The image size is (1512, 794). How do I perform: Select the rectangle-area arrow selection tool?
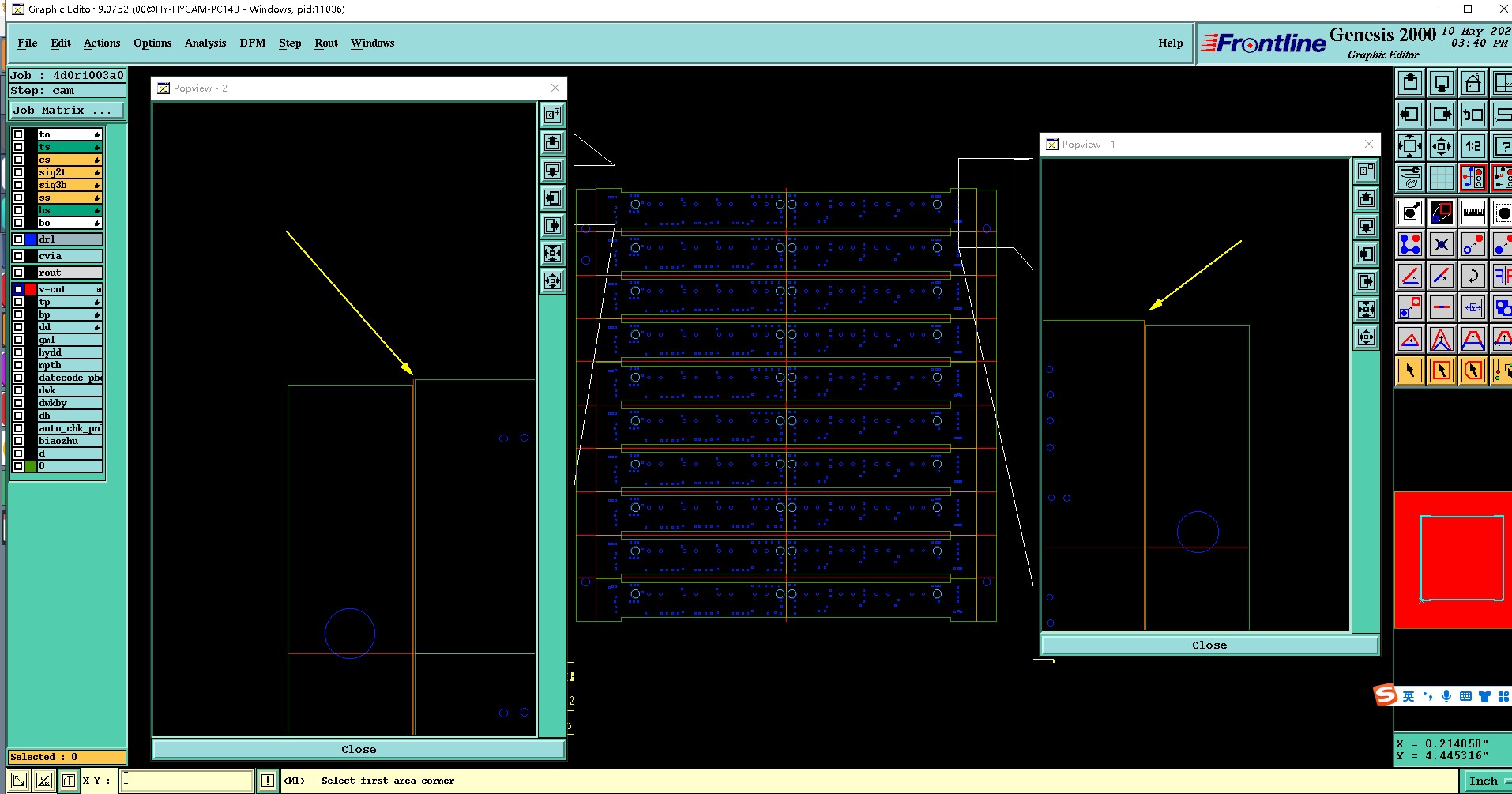coord(1442,371)
